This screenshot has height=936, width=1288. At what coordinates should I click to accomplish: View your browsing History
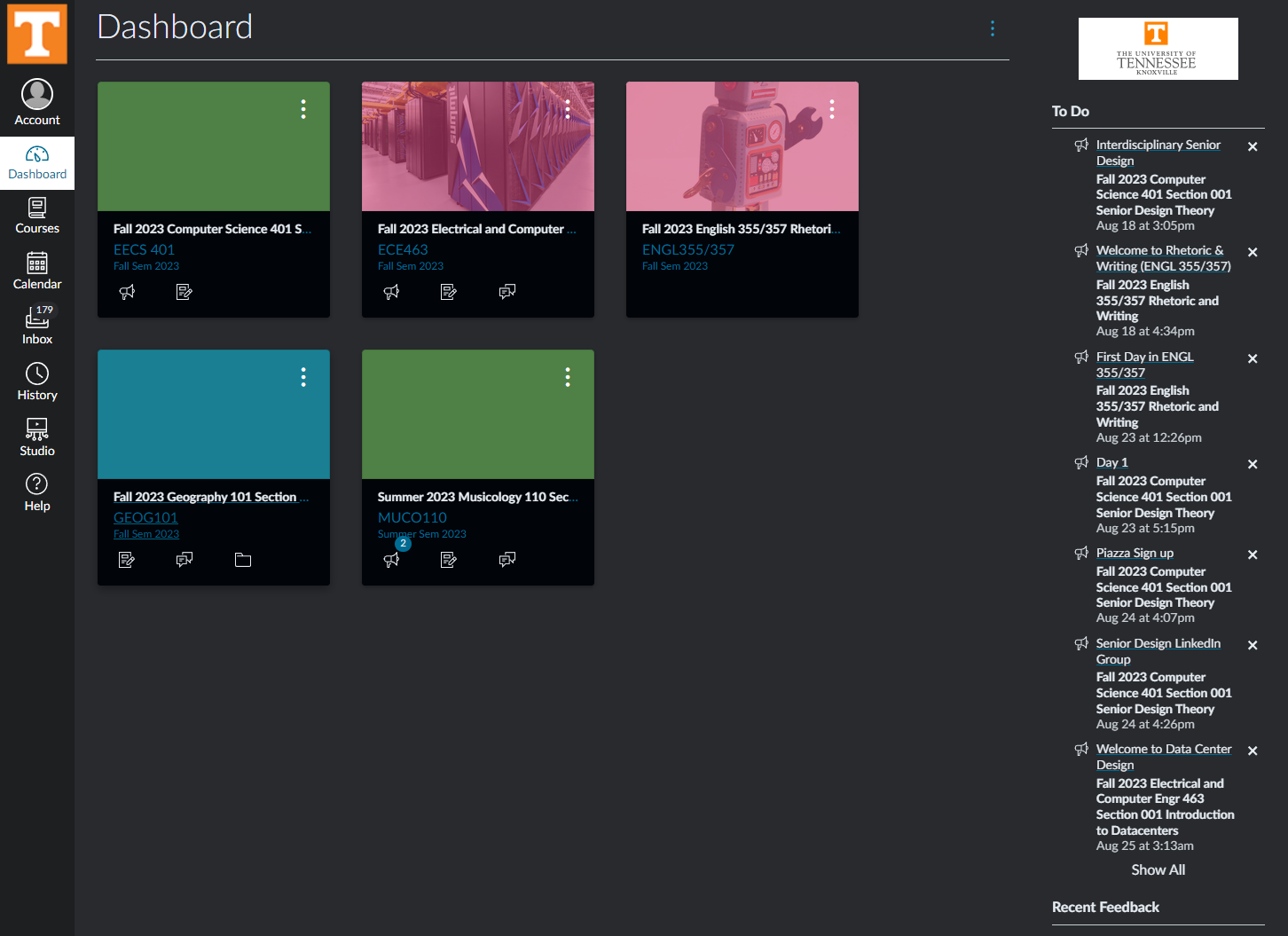pyautogui.click(x=36, y=381)
